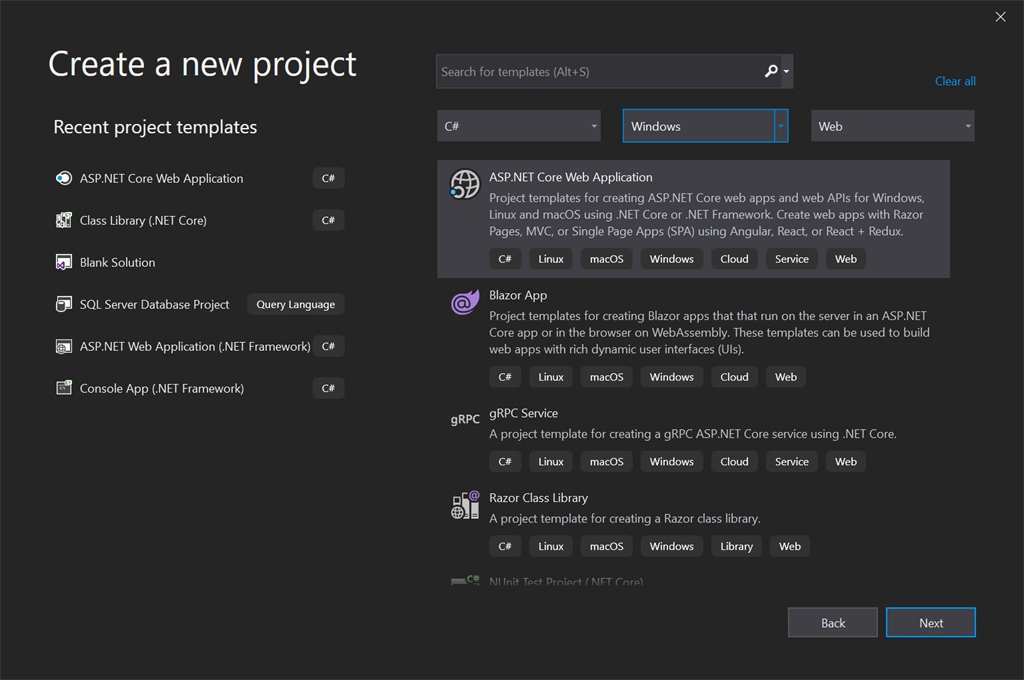Click the purple Blazor App icon

click(x=465, y=302)
